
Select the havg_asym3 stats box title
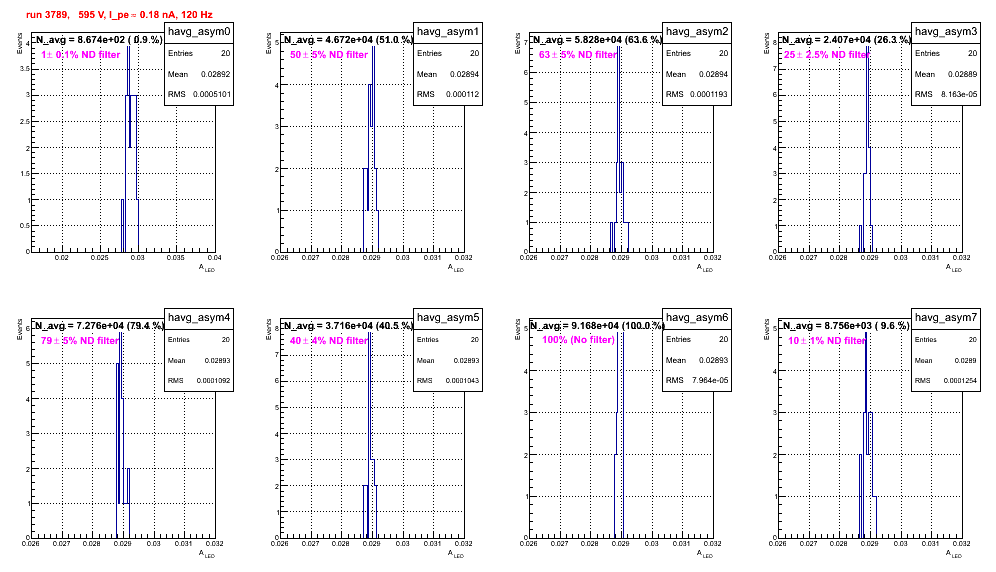[x=946, y=32]
